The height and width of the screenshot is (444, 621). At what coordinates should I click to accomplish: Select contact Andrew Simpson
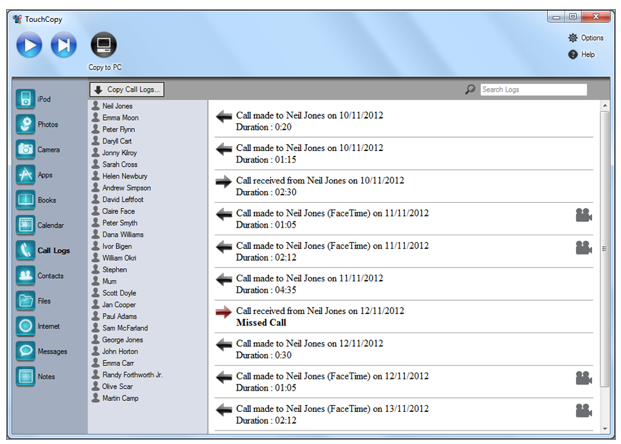point(121,188)
